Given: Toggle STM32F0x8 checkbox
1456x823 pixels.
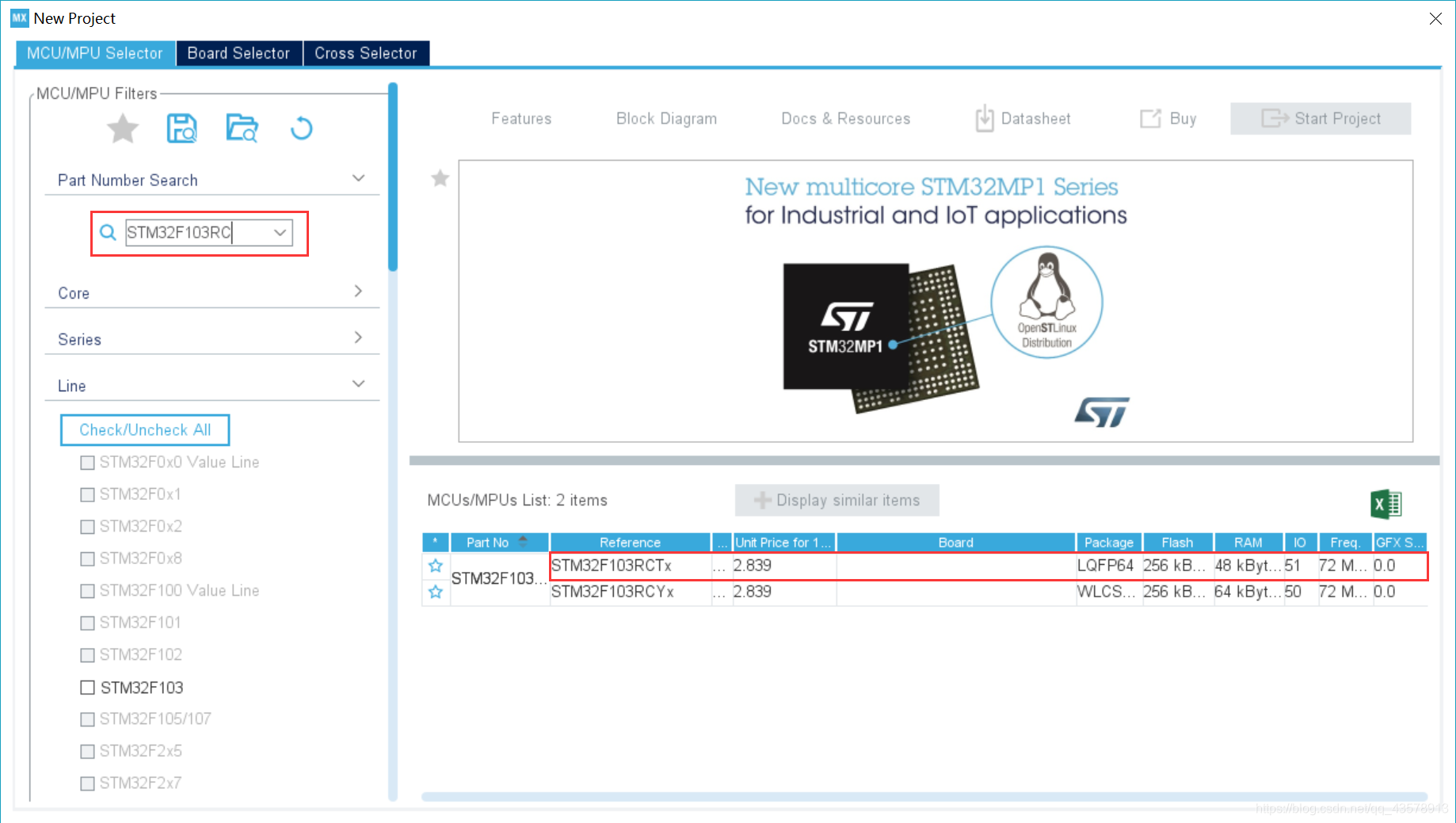Looking at the screenshot, I should tap(87, 558).
